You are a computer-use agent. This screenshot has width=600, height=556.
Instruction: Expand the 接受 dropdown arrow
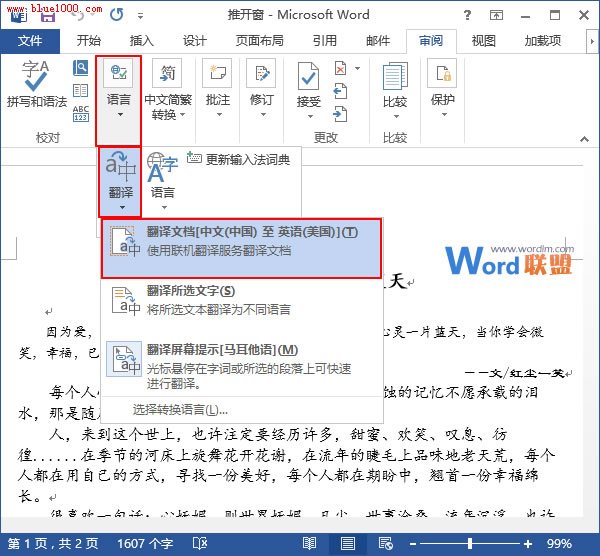point(310,116)
